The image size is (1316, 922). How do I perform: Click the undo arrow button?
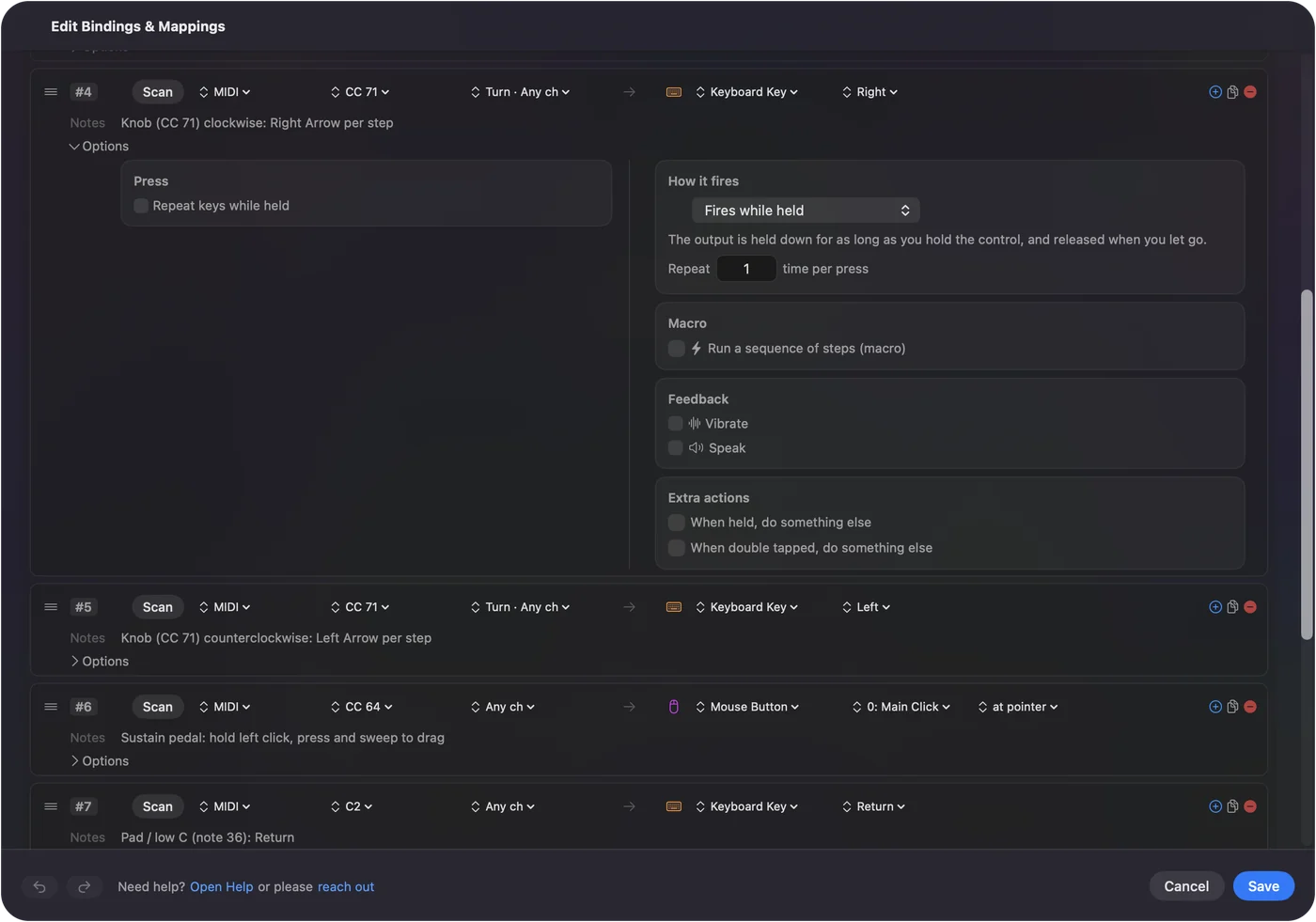click(x=39, y=886)
